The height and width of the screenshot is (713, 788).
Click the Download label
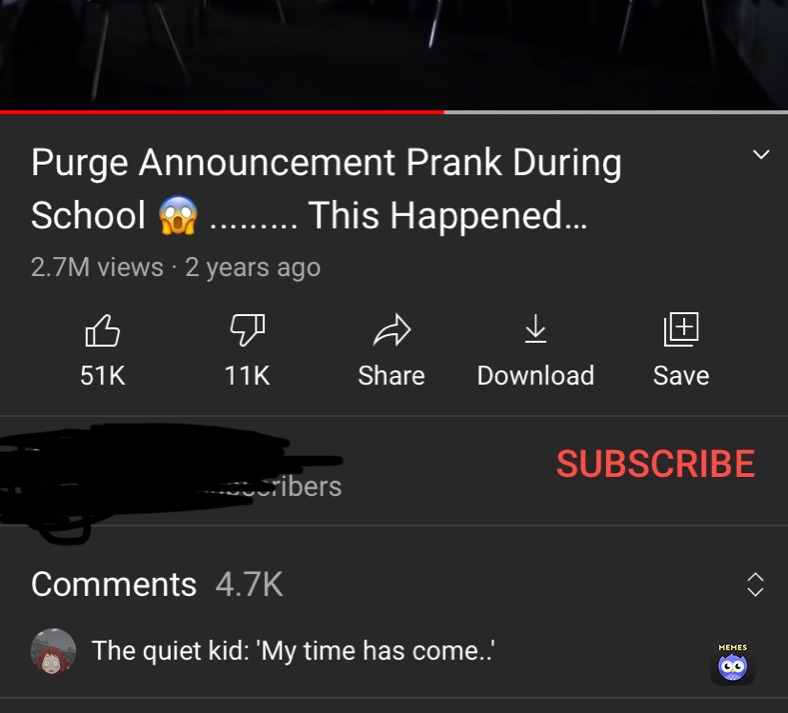(536, 375)
